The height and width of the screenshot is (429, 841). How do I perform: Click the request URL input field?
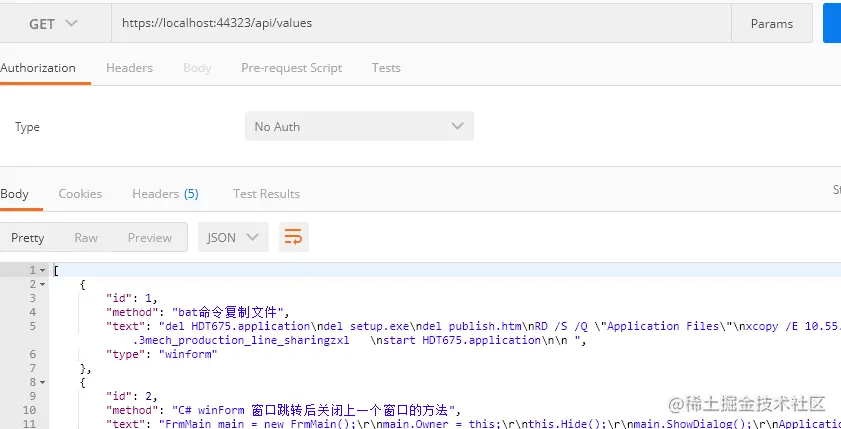[421, 23]
